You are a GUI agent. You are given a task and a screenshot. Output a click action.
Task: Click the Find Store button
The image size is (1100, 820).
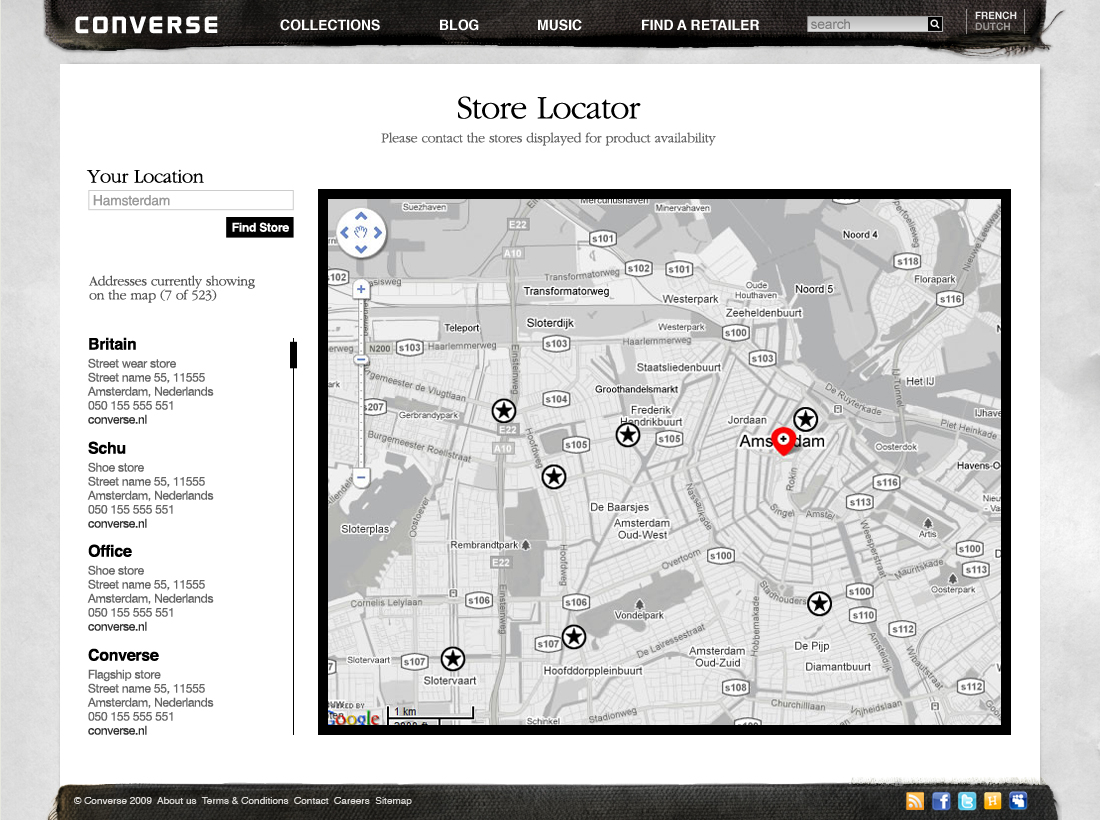[x=260, y=227]
